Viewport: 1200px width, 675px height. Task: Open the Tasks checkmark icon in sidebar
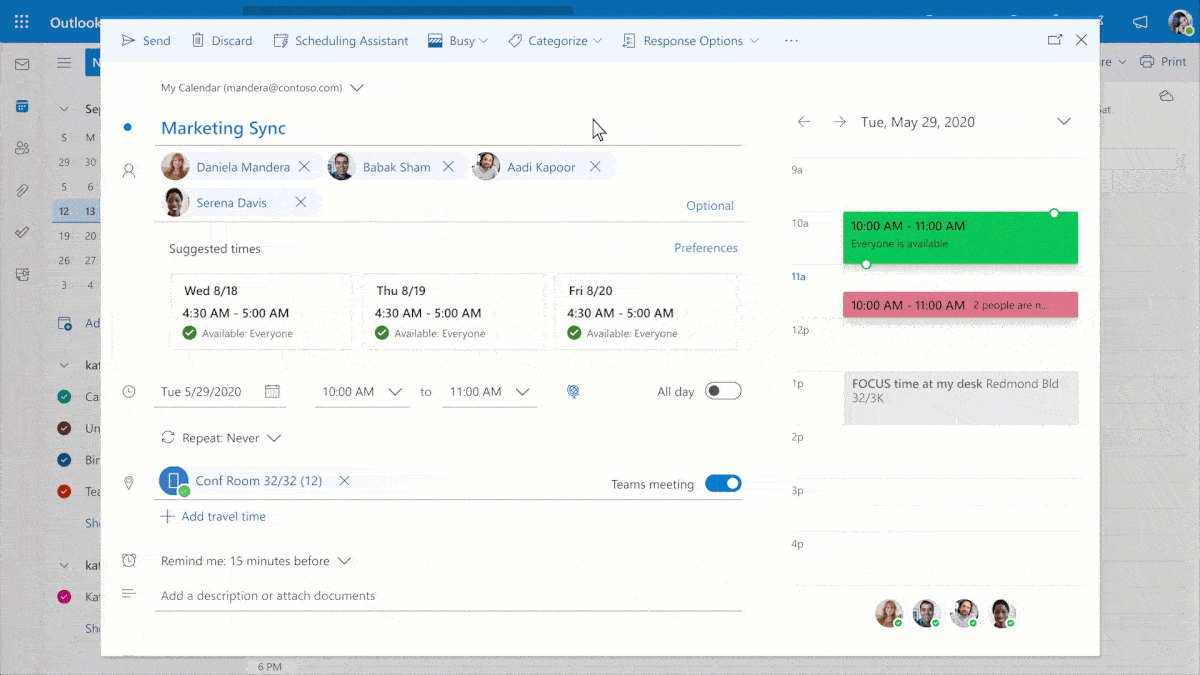[23, 233]
